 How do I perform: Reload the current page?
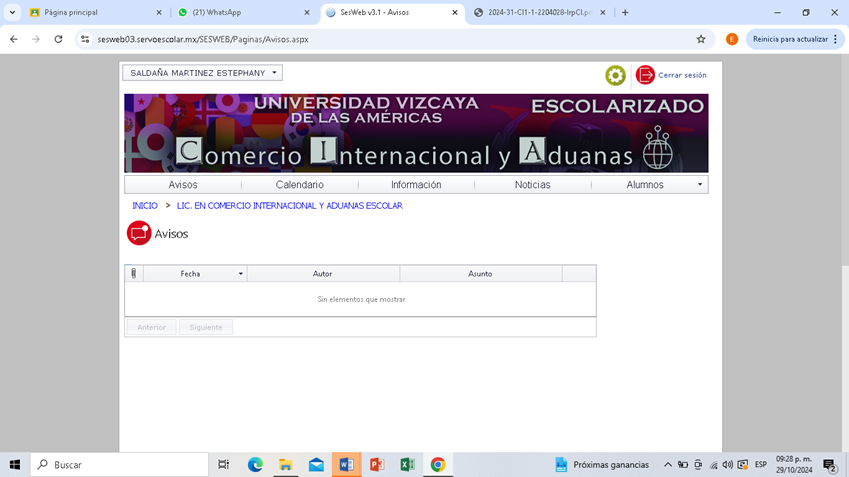click(58, 39)
